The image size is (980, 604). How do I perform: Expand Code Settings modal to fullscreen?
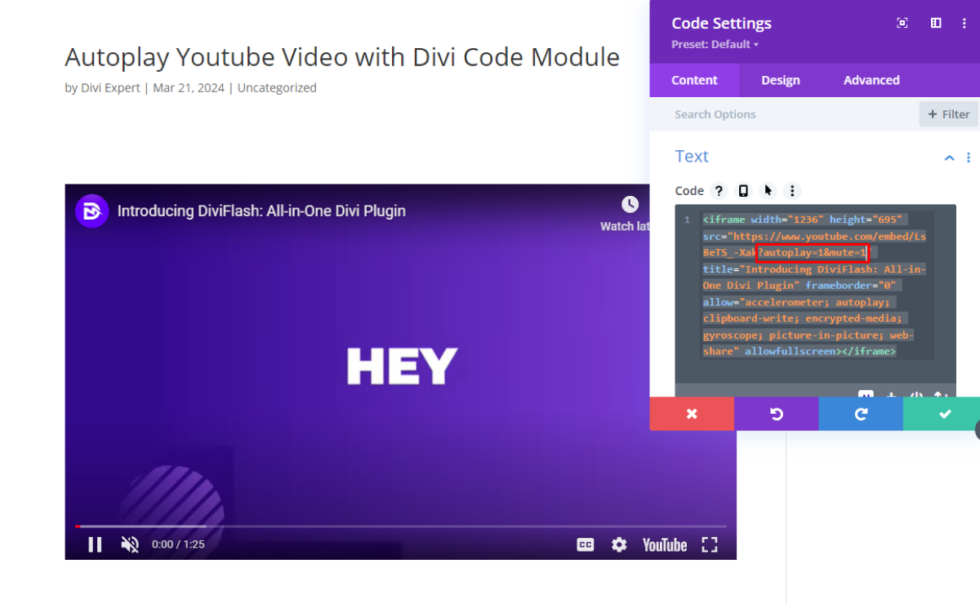point(902,23)
